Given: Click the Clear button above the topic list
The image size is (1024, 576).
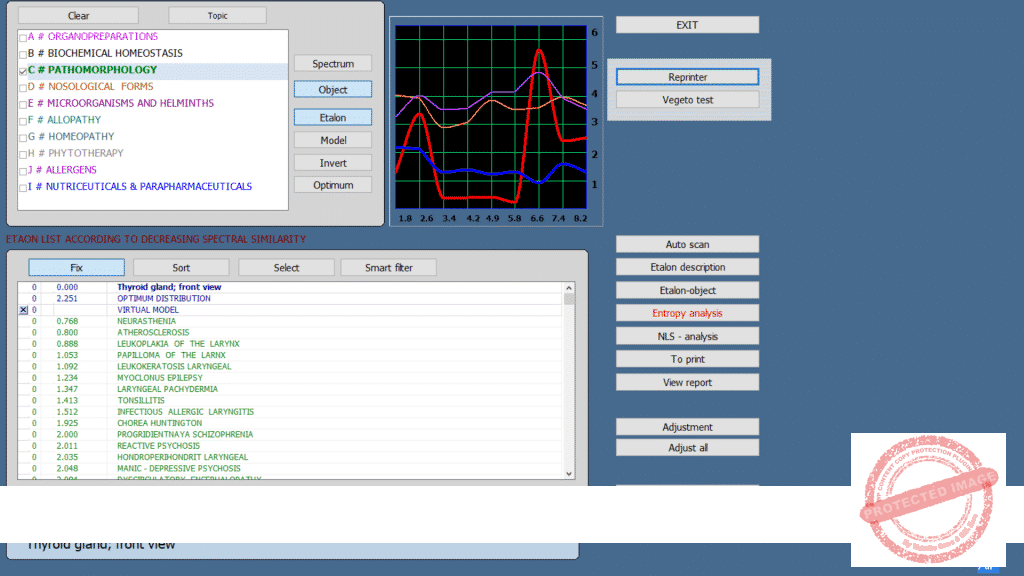Looking at the screenshot, I should (x=78, y=16).
